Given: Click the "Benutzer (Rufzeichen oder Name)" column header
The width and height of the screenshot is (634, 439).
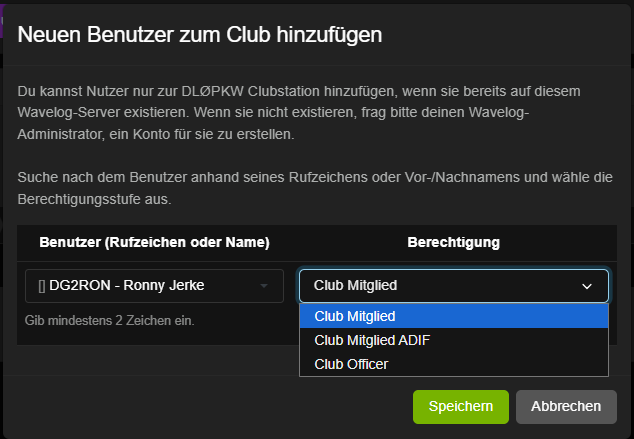Looking at the screenshot, I should (x=155, y=243).
